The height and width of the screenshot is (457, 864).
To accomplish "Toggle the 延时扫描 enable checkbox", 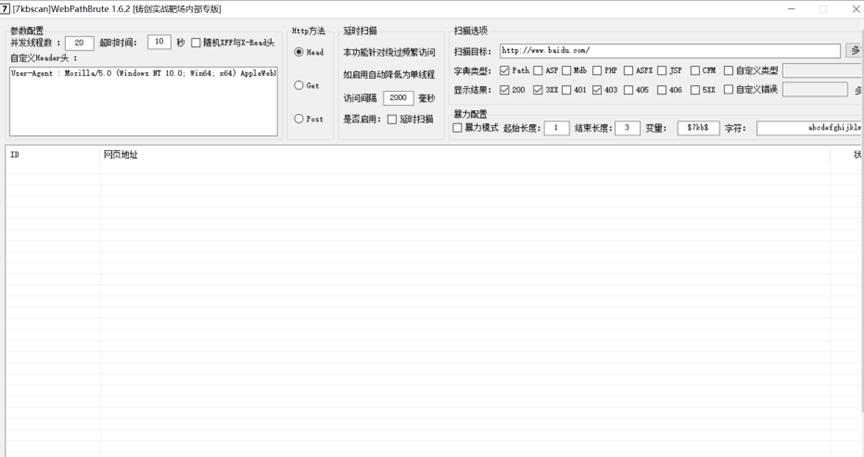I will [392, 119].
